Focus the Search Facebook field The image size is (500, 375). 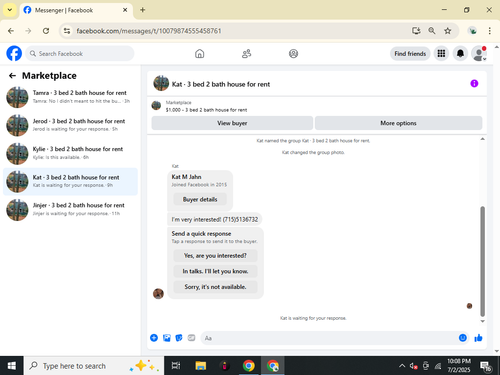click(x=80, y=54)
